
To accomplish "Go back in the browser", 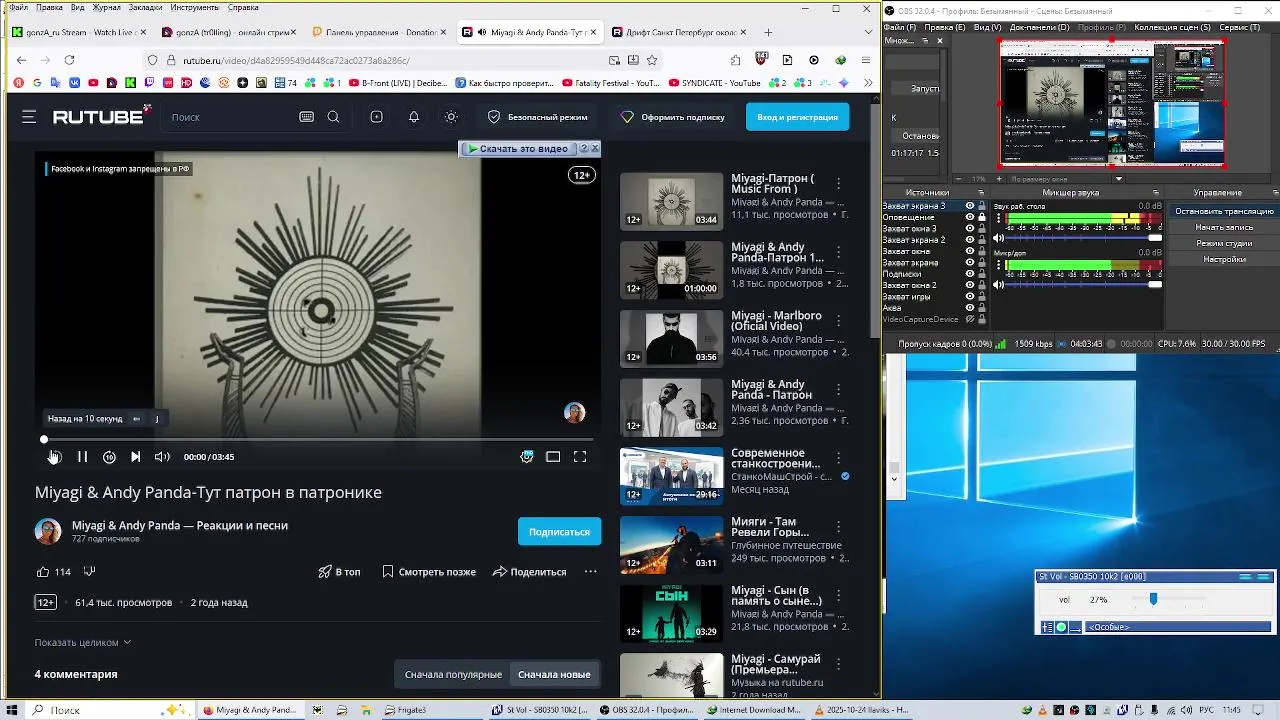I will 21,60.
